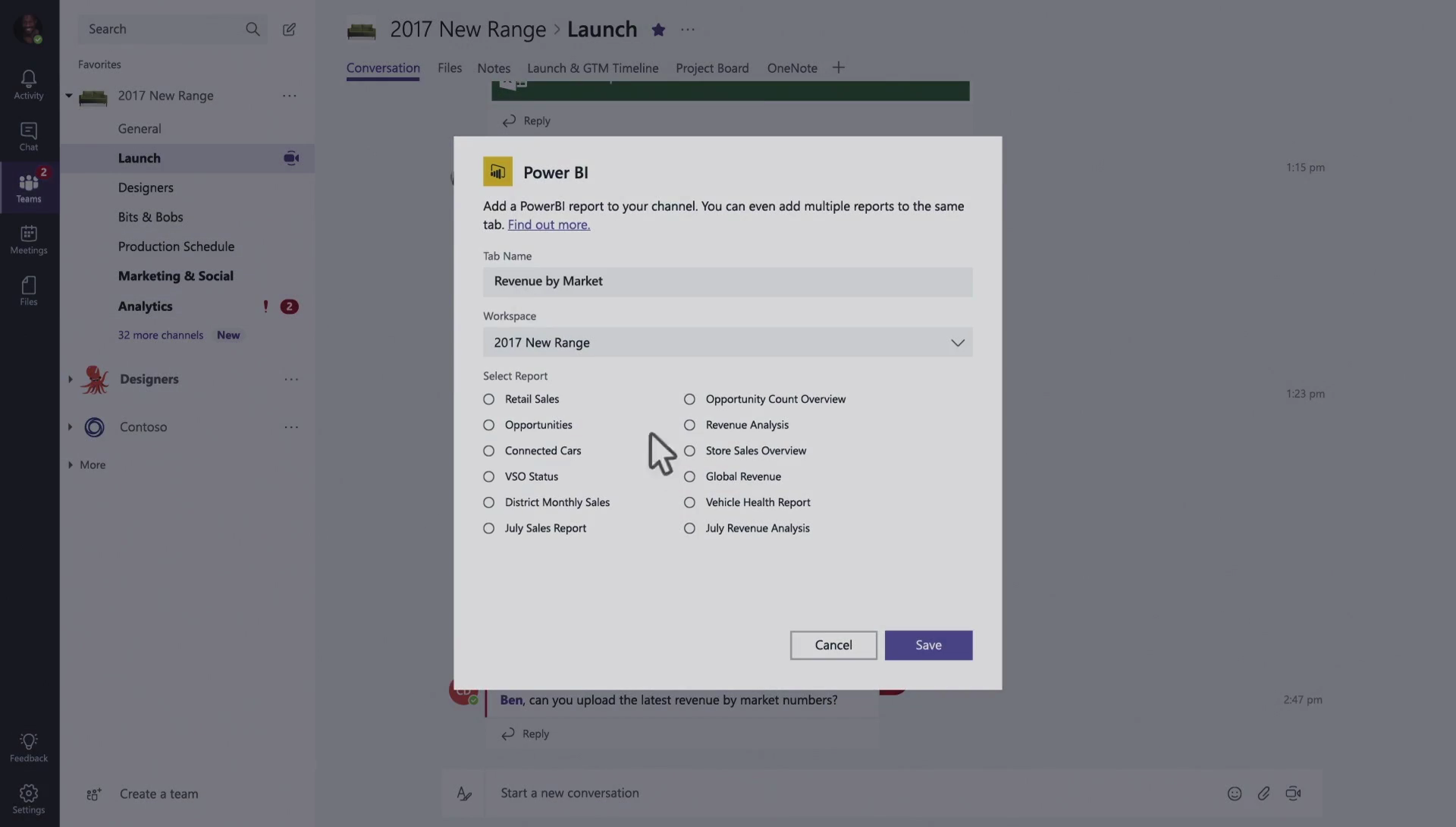The image size is (1456, 827).
Task: Reply to Ben's revenue numbers message
Action: [525, 734]
